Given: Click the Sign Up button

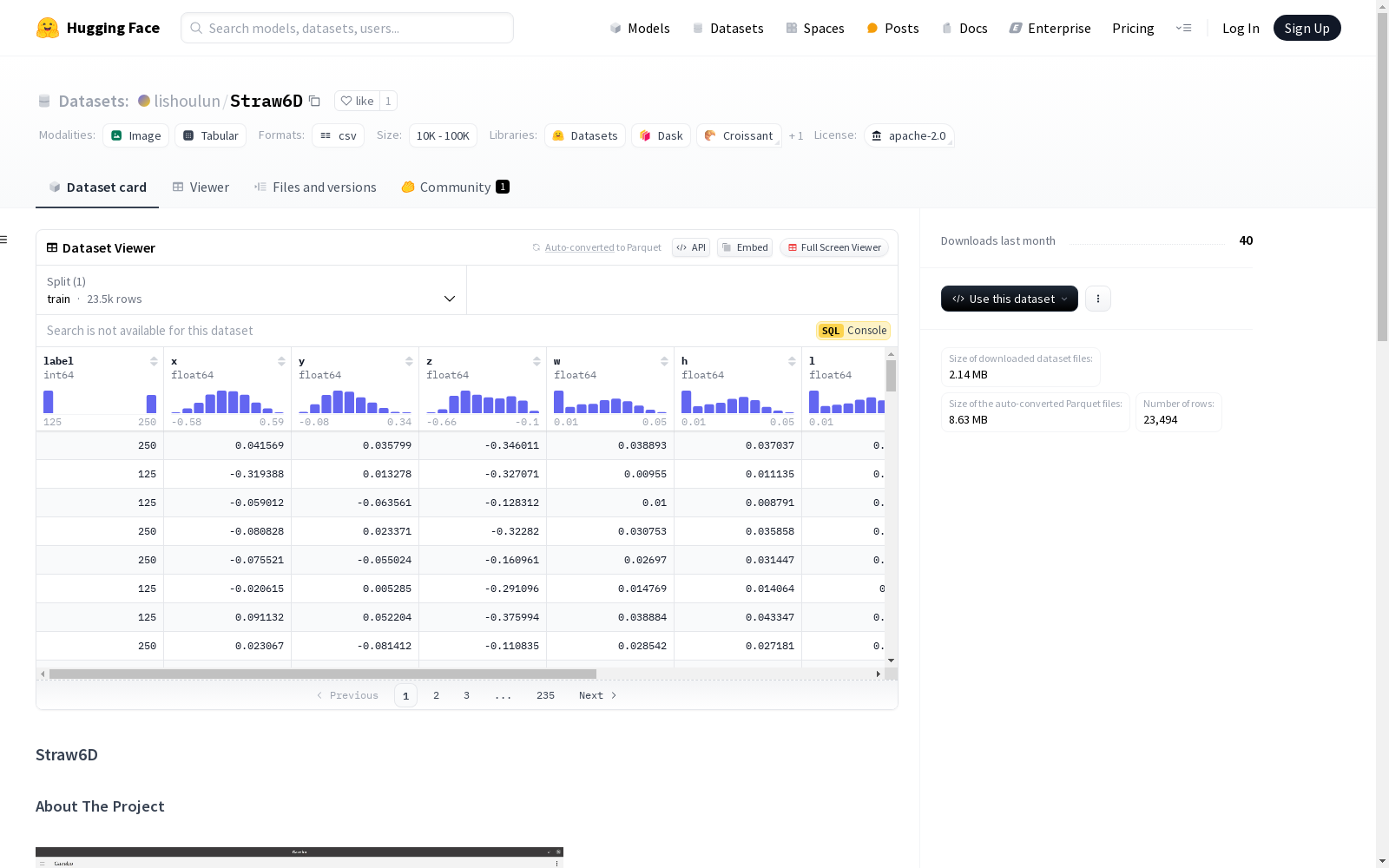Looking at the screenshot, I should 1307,28.
